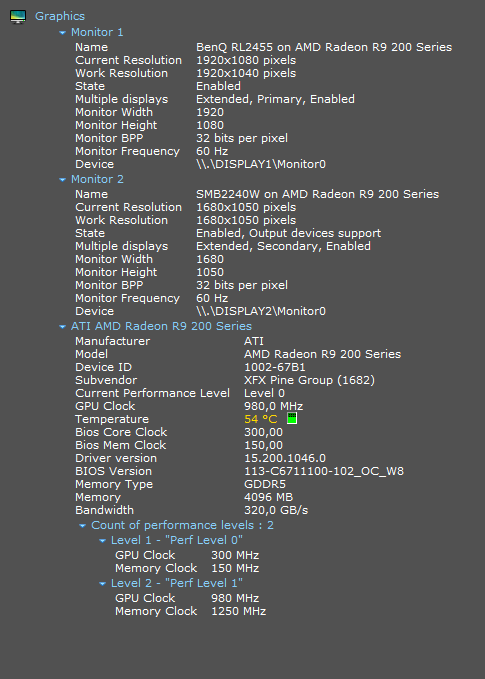Viewport: 485px width, 679px height.
Task: Click Bandwidth value "320,0 GB/s"
Action: (276, 510)
